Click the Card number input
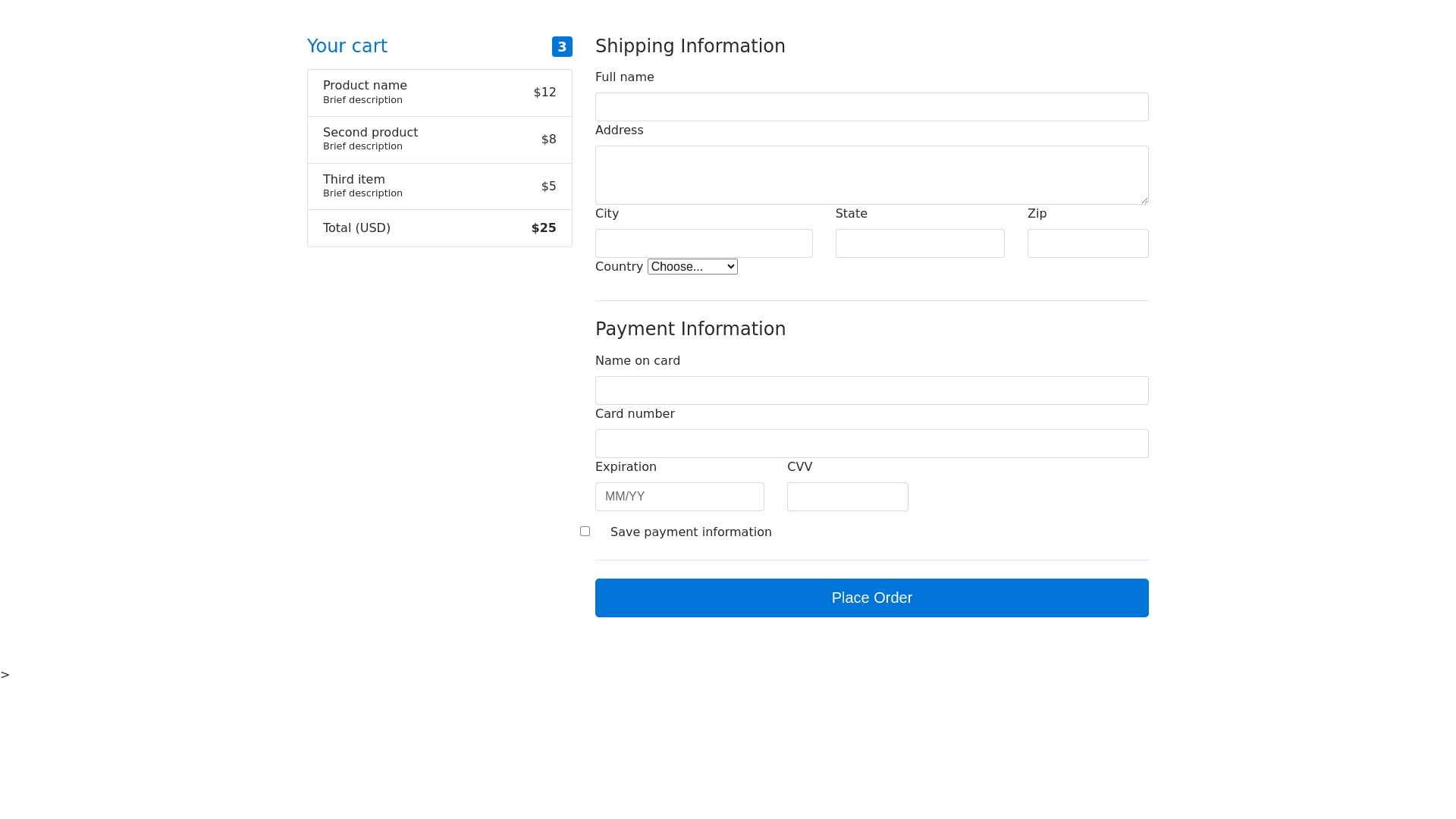Image resolution: width=1456 pixels, height=819 pixels. click(x=871, y=444)
